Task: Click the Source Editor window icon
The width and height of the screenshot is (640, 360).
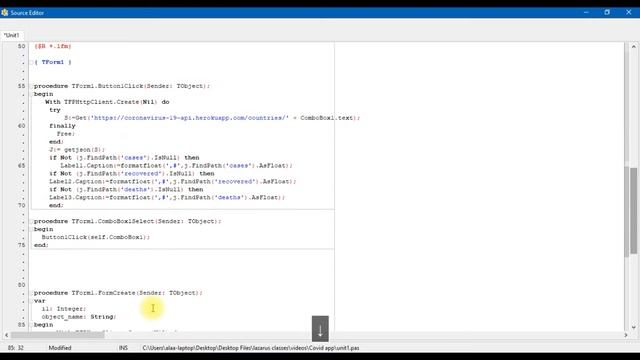Action: click(4, 13)
